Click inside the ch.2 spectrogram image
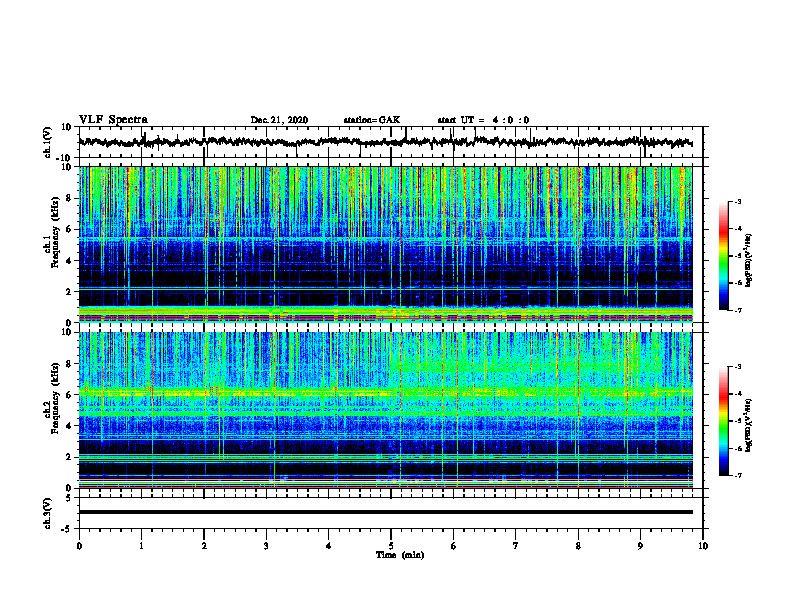Screen dimensions: 792x612 [x=385, y=410]
